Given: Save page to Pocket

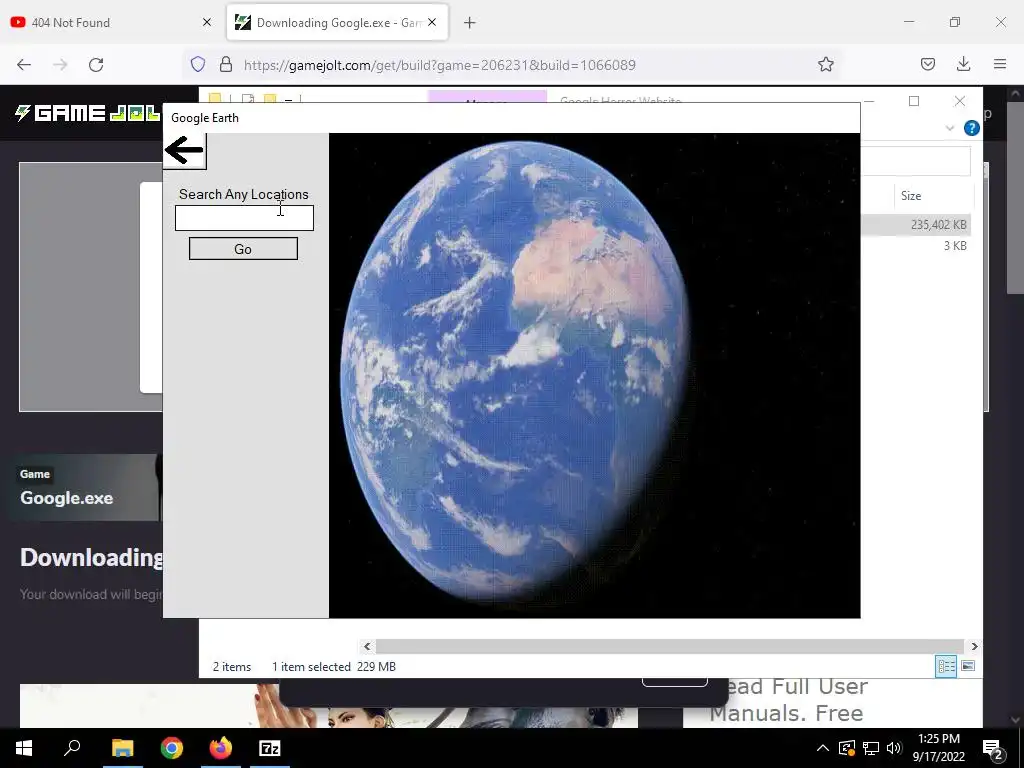Looking at the screenshot, I should pos(928,64).
